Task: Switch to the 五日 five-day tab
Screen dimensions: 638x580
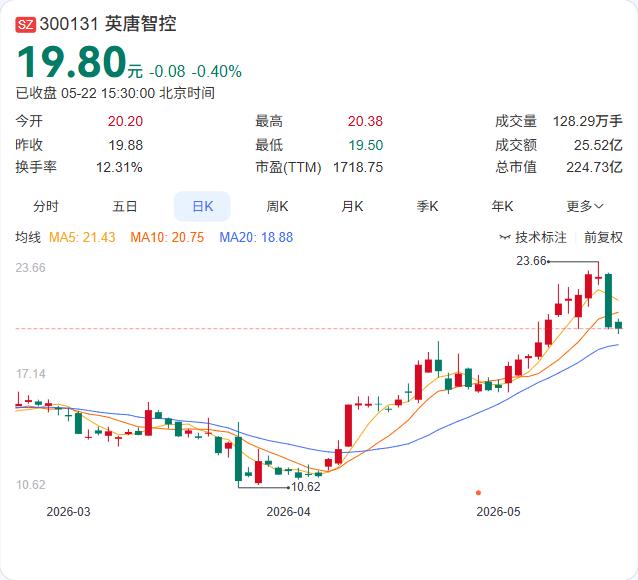Action: pyautogui.click(x=125, y=206)
